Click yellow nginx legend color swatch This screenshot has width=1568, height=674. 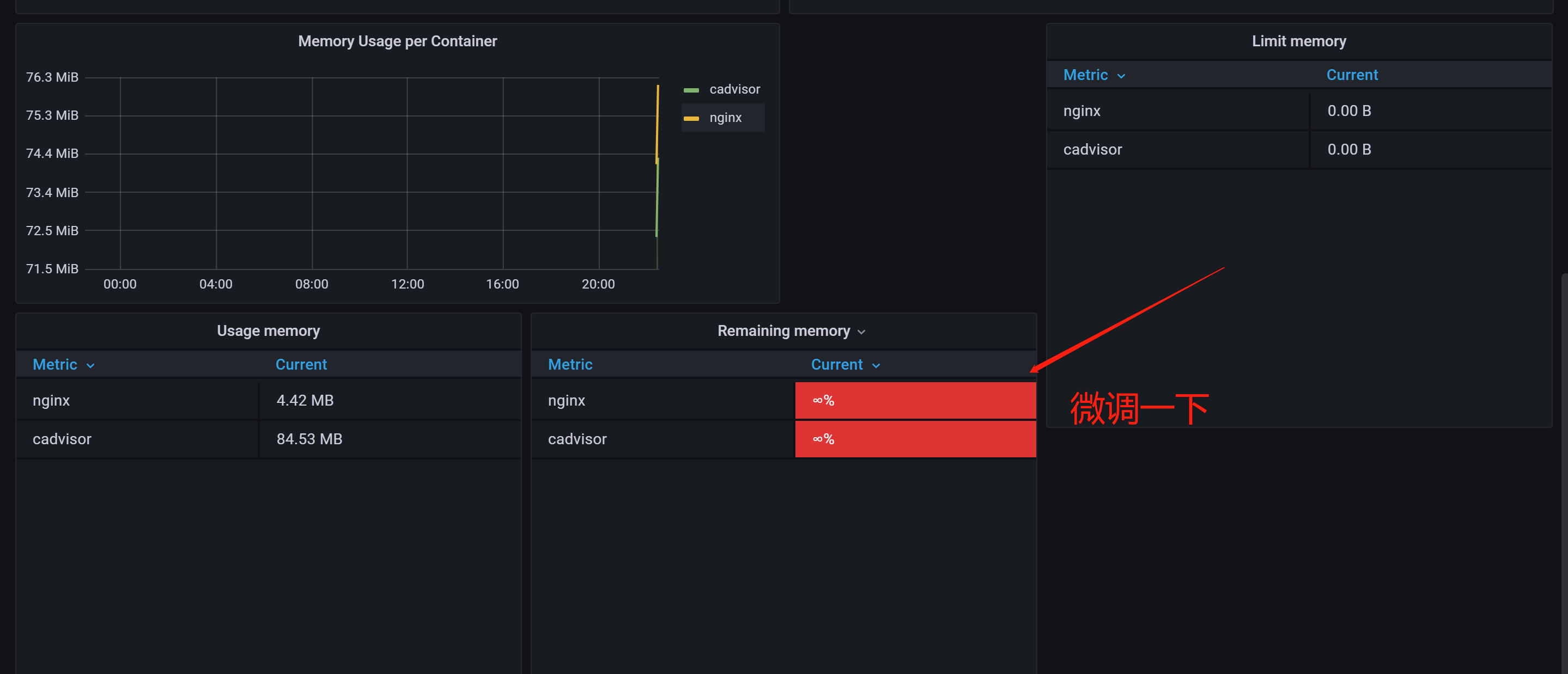pyautogui.click(x=691, y=119)
